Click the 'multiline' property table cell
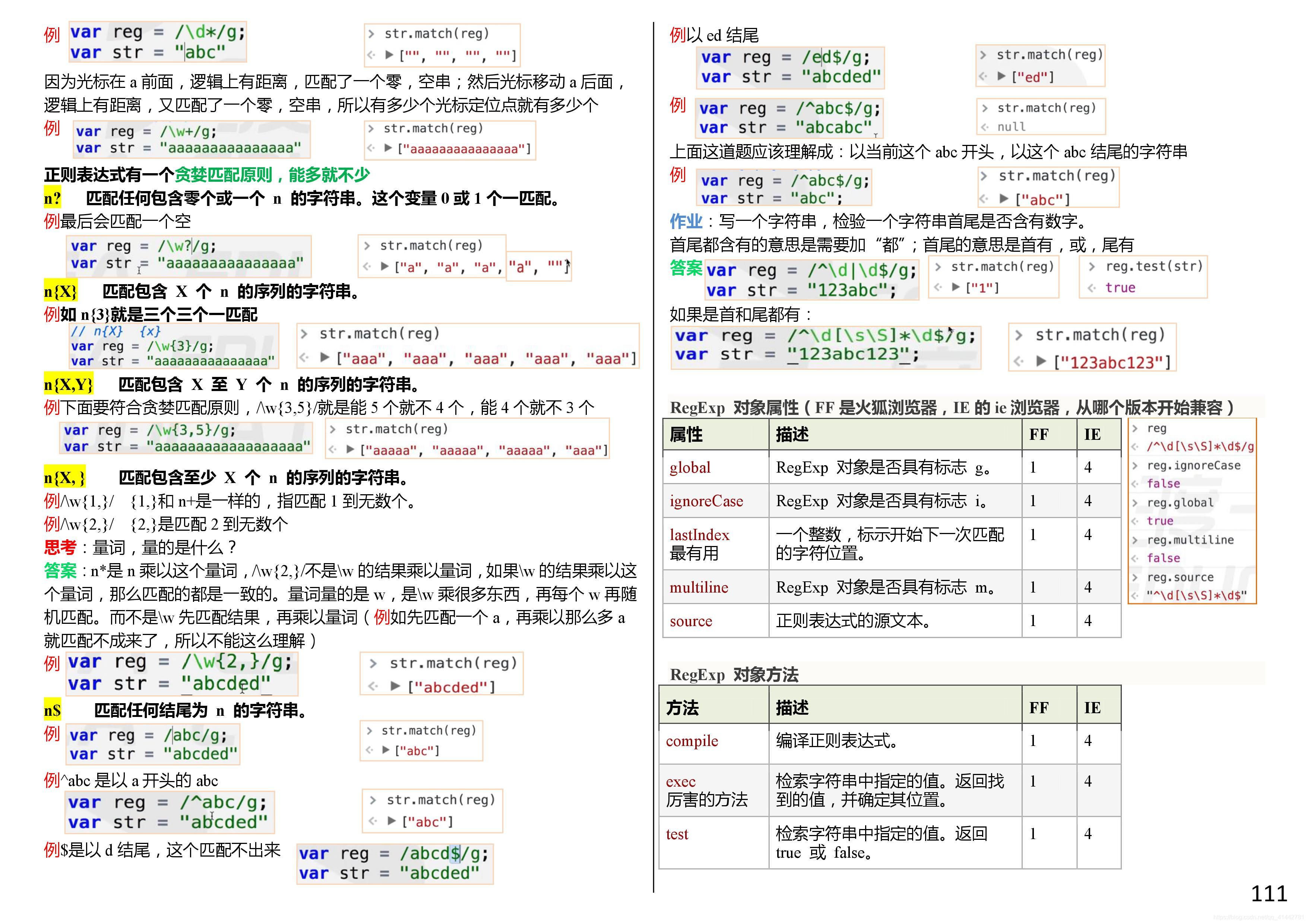The width and height of the screenshot is (1307, 924). coord(716,587)
